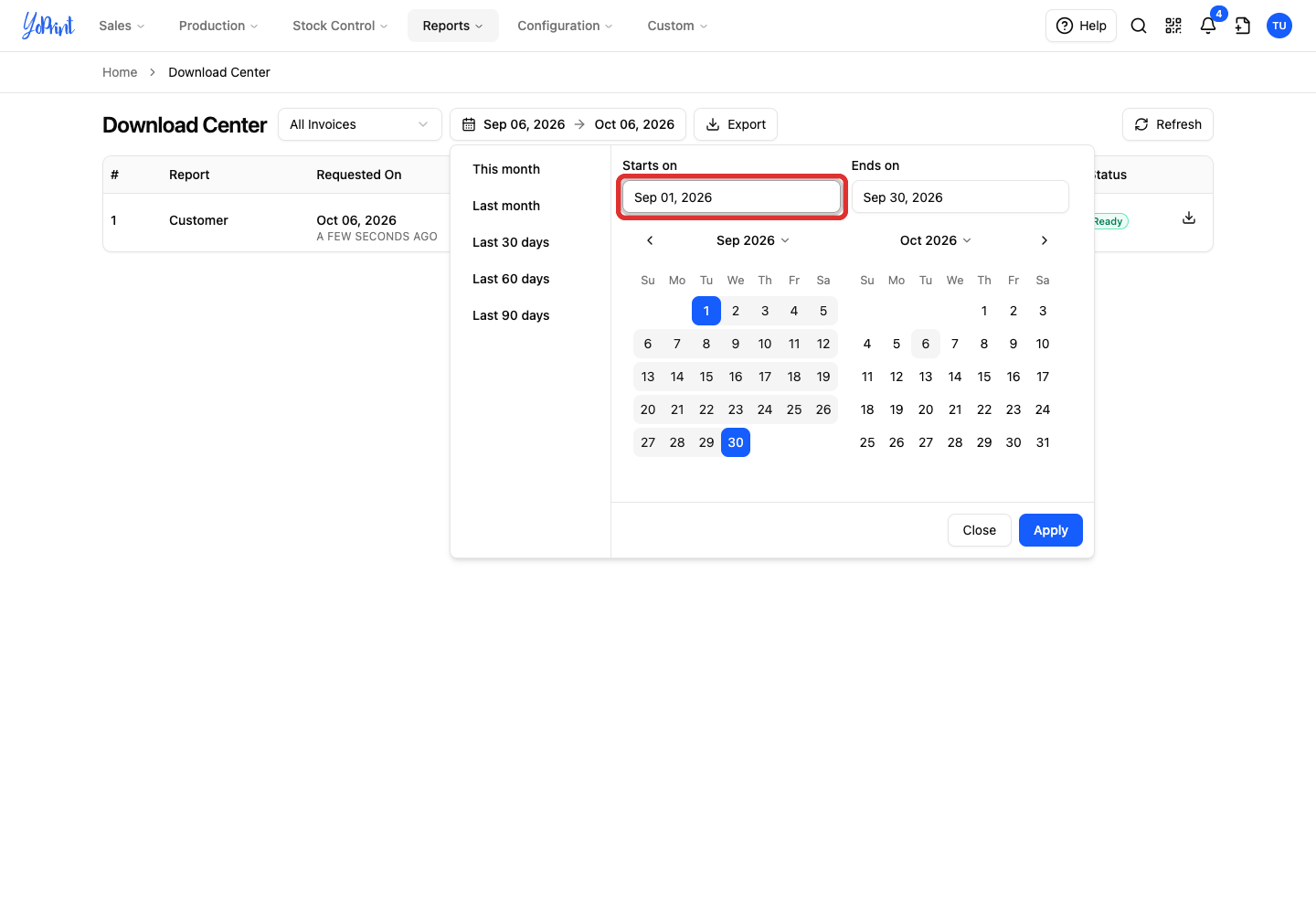Select October 1 in calendar
This screenshot has width=1316, height=914.
point(984,311)
